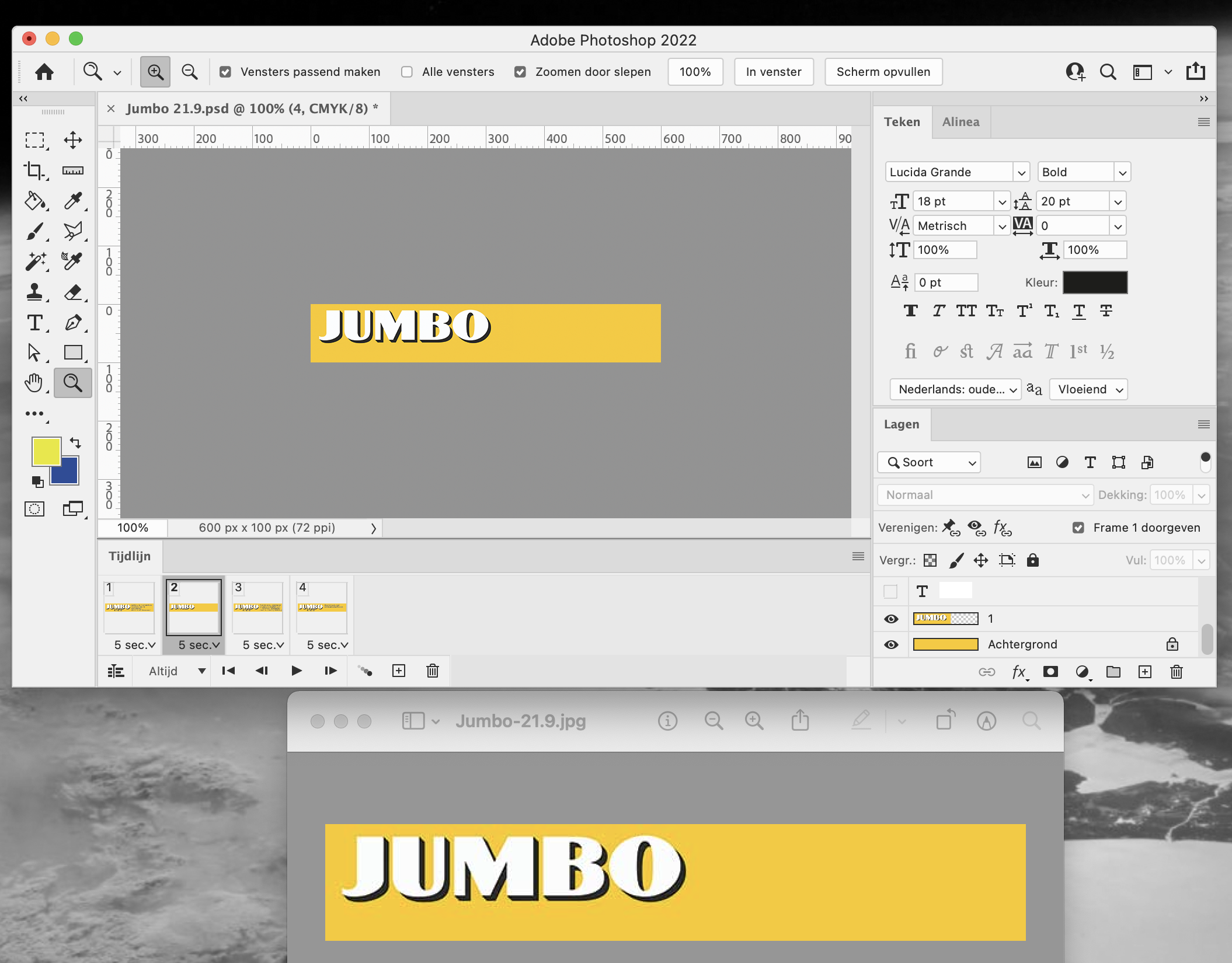Select the Tijdlijn panel tab
The image size is (1232, 963).
(x=130, y=556)
